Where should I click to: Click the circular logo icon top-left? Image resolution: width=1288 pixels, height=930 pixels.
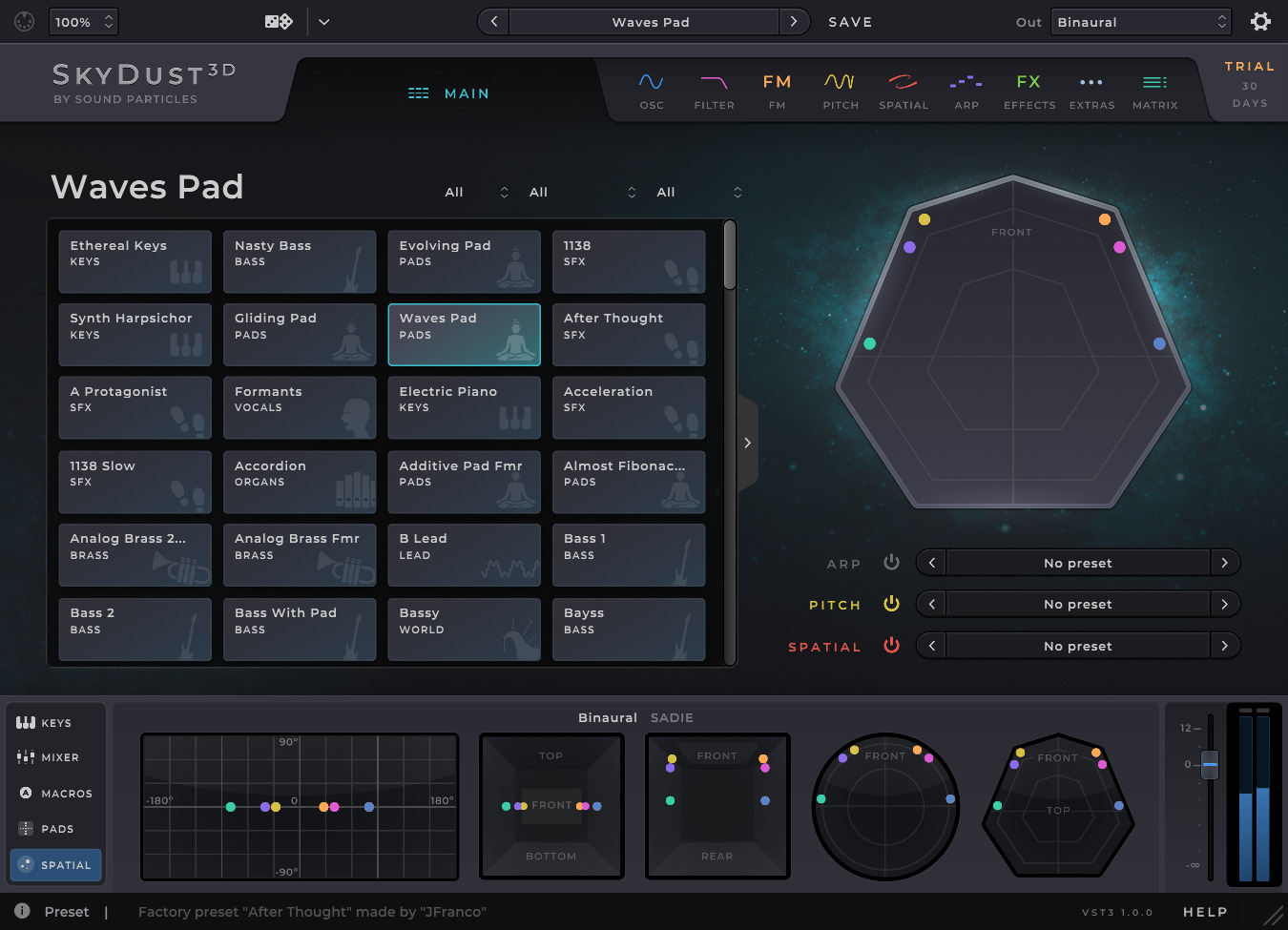click(25, 21)
